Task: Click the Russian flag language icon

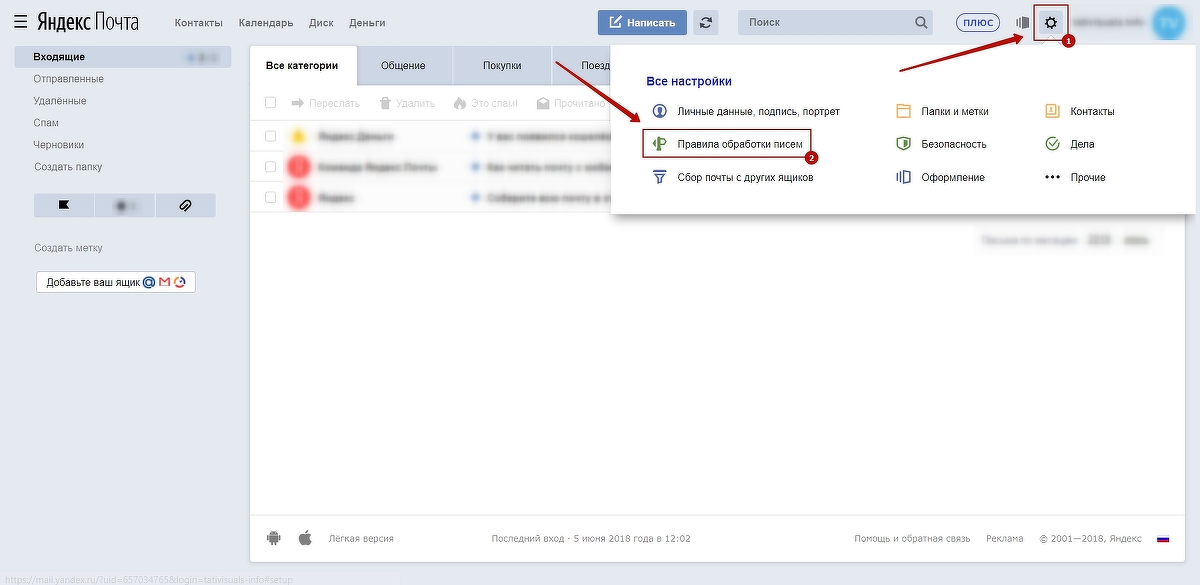Action: [x=1163, y=538]
